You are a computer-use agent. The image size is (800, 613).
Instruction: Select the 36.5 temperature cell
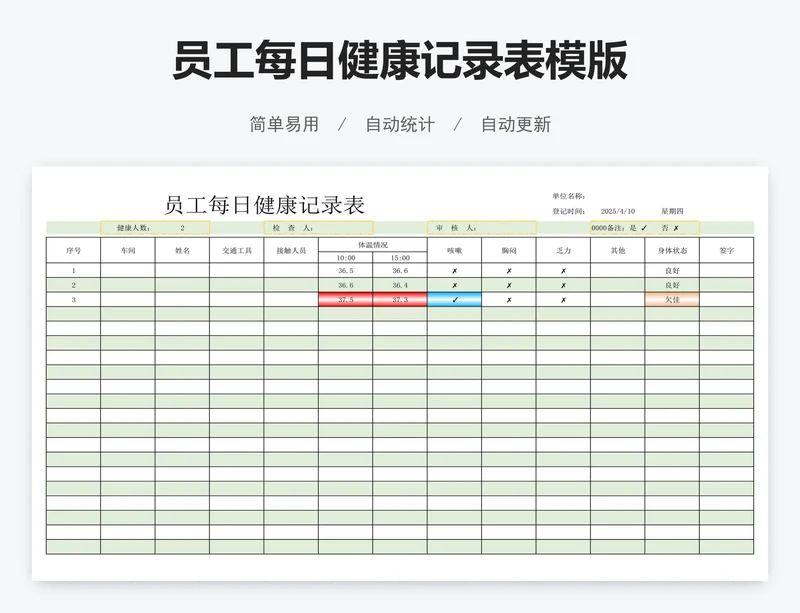point(345,271)
